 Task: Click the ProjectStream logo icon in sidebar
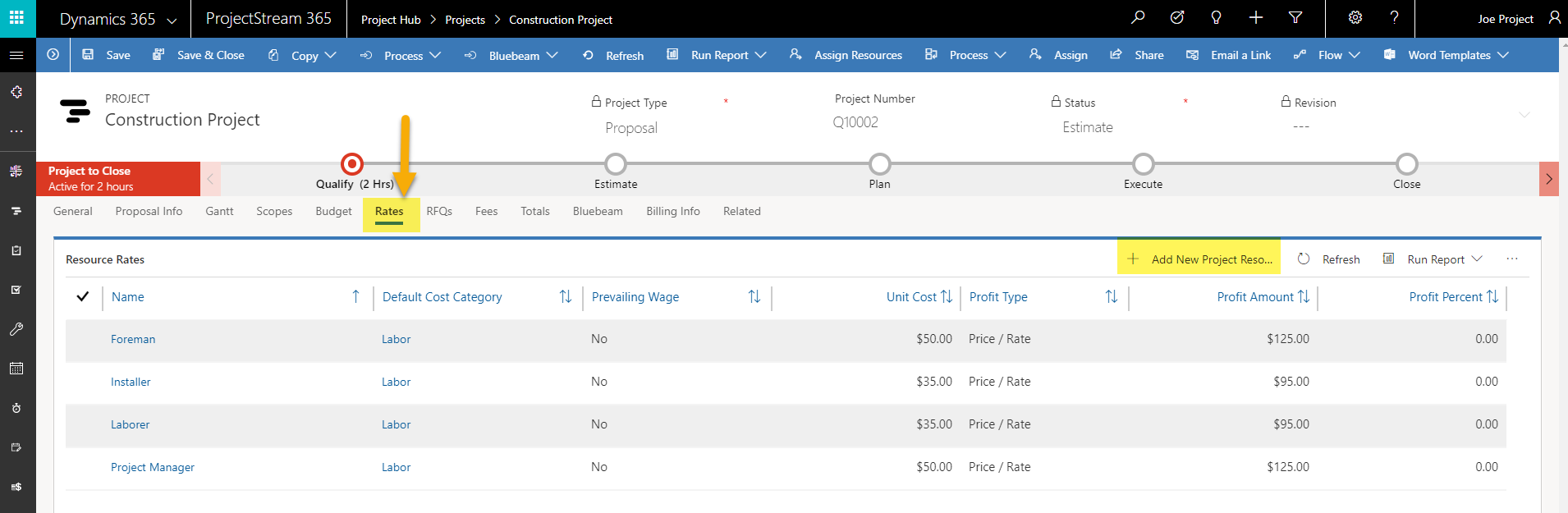(x=16, y=211)
